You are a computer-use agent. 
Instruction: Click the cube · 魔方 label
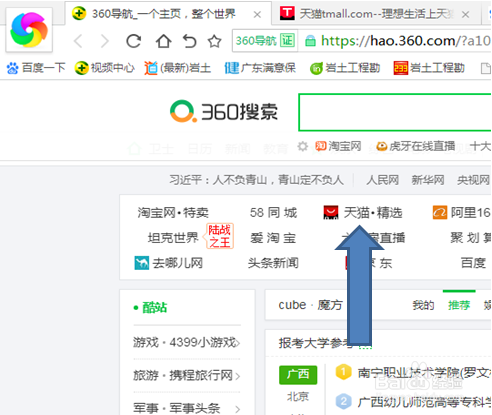click(x=311, y=305)
